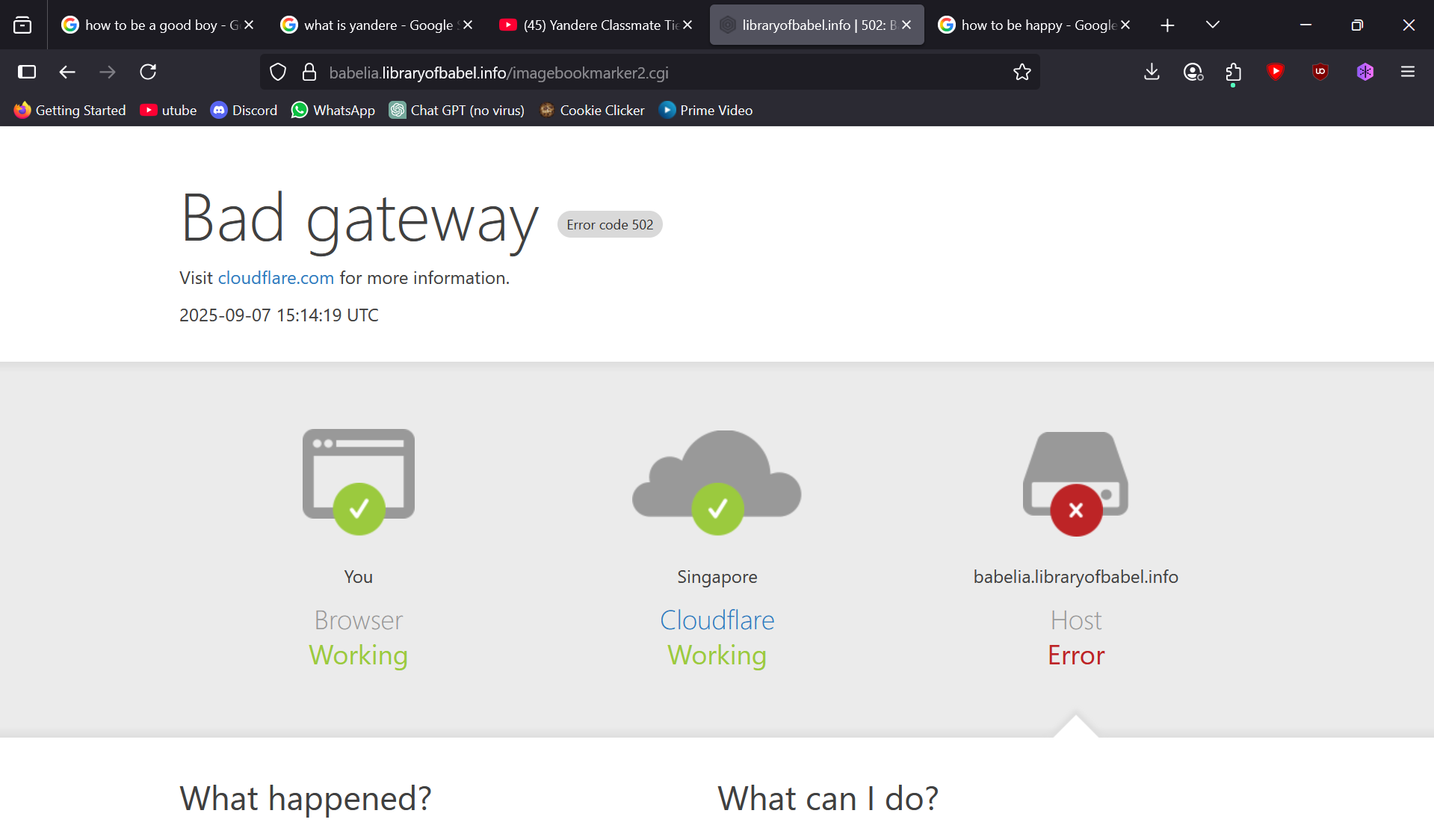Toggle the sidebar button in toolbar
The height and width of the screenshot is (840, 1434).
coord(27,72)
